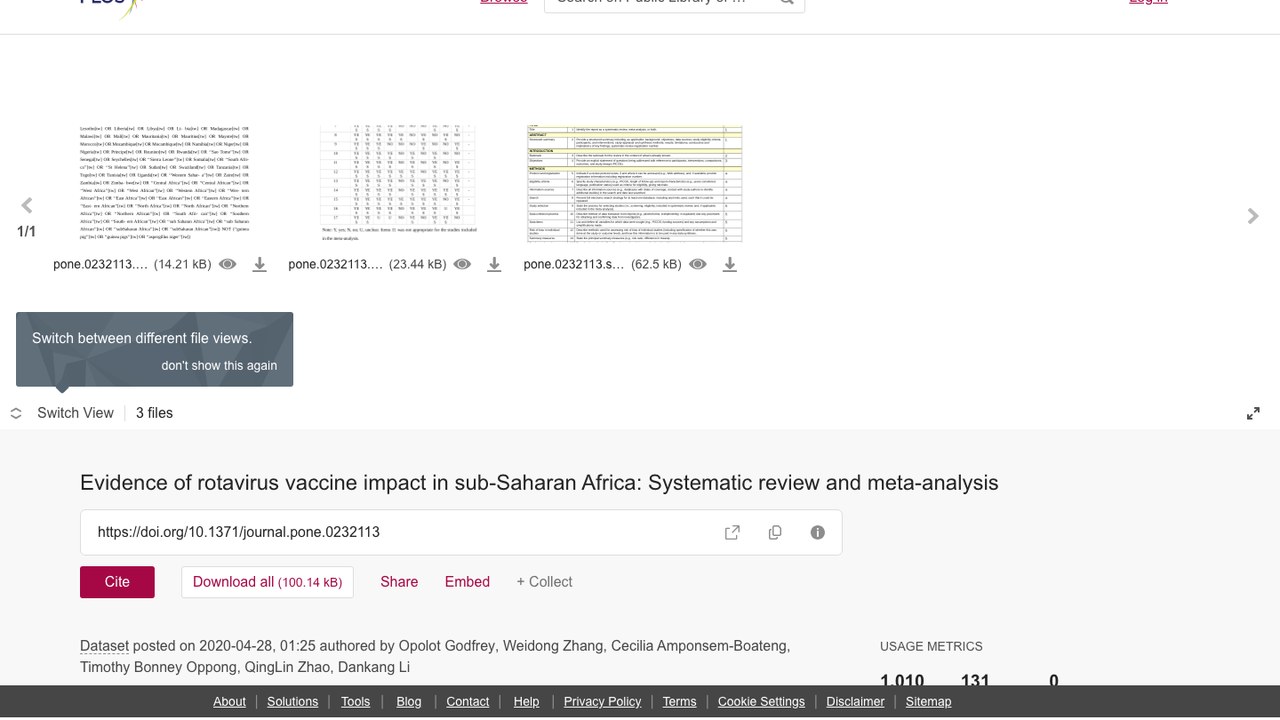The image size is (1280, 720).
Task: Click the article title text
Action: pyautogui.click(x=539, y=483)
